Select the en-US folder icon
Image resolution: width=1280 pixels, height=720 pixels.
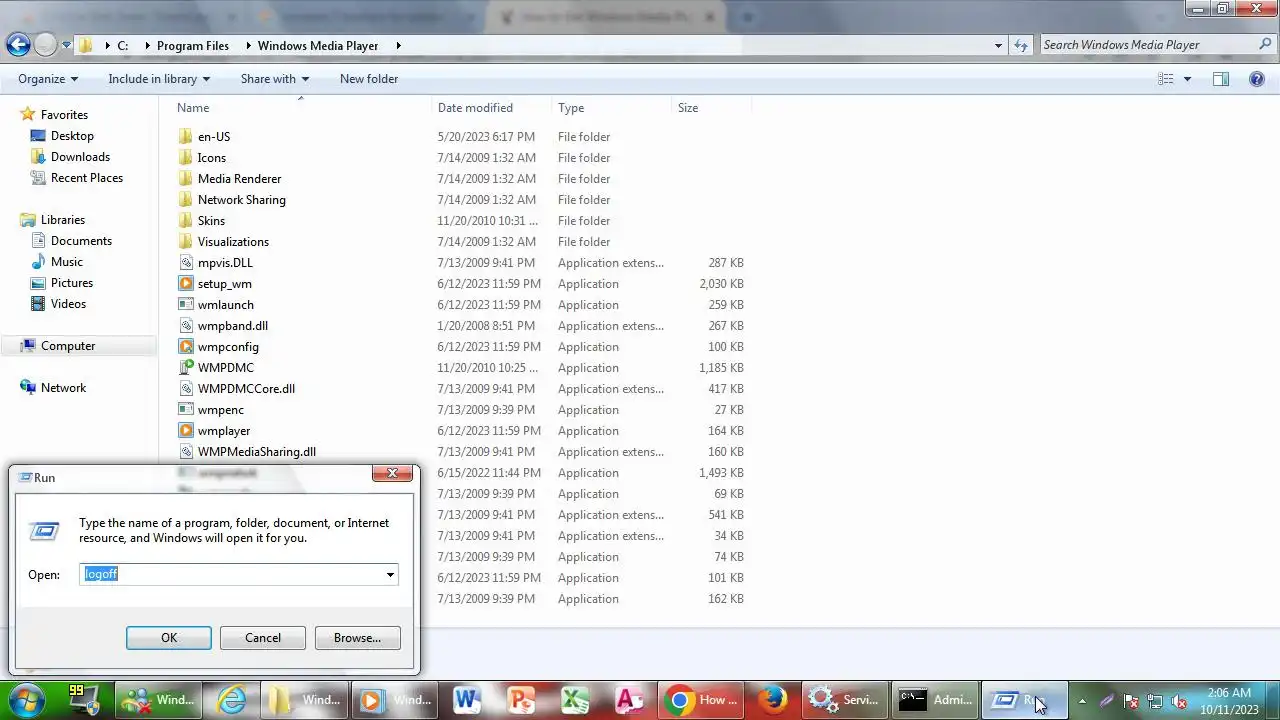tap(185, 137)
